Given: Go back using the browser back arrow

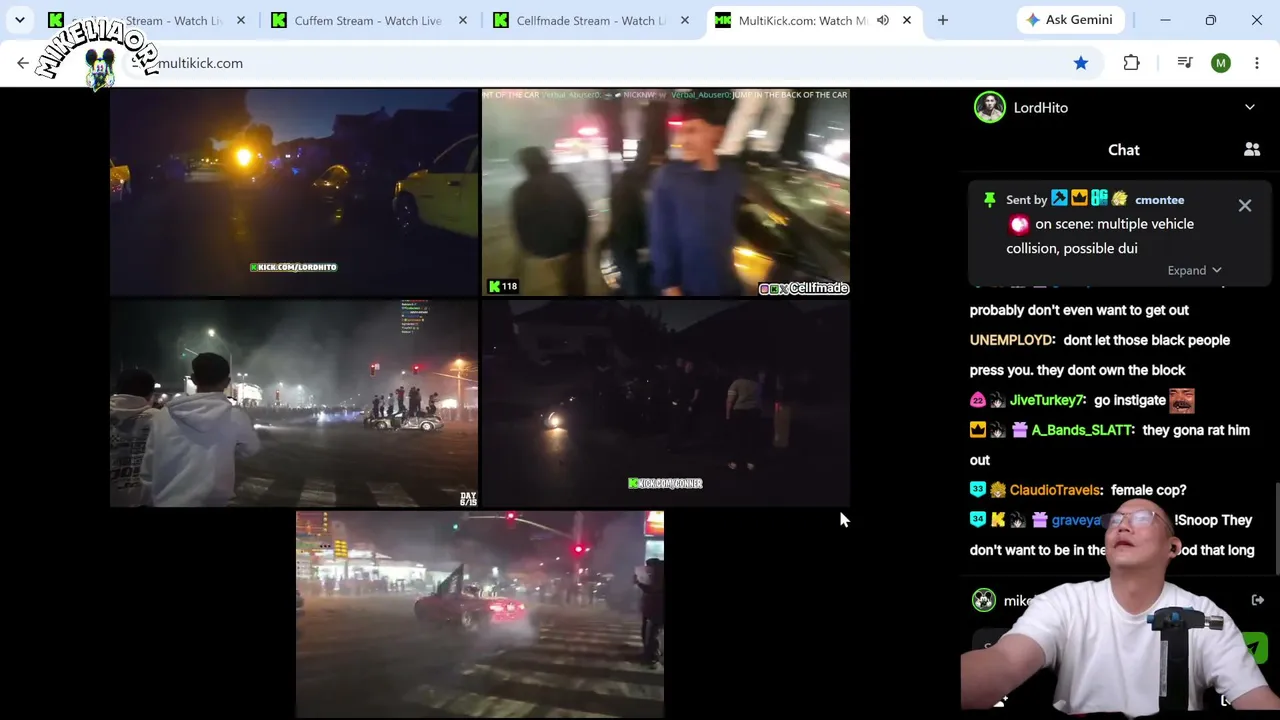Looking at the screenshot, I should coord(23,63).
